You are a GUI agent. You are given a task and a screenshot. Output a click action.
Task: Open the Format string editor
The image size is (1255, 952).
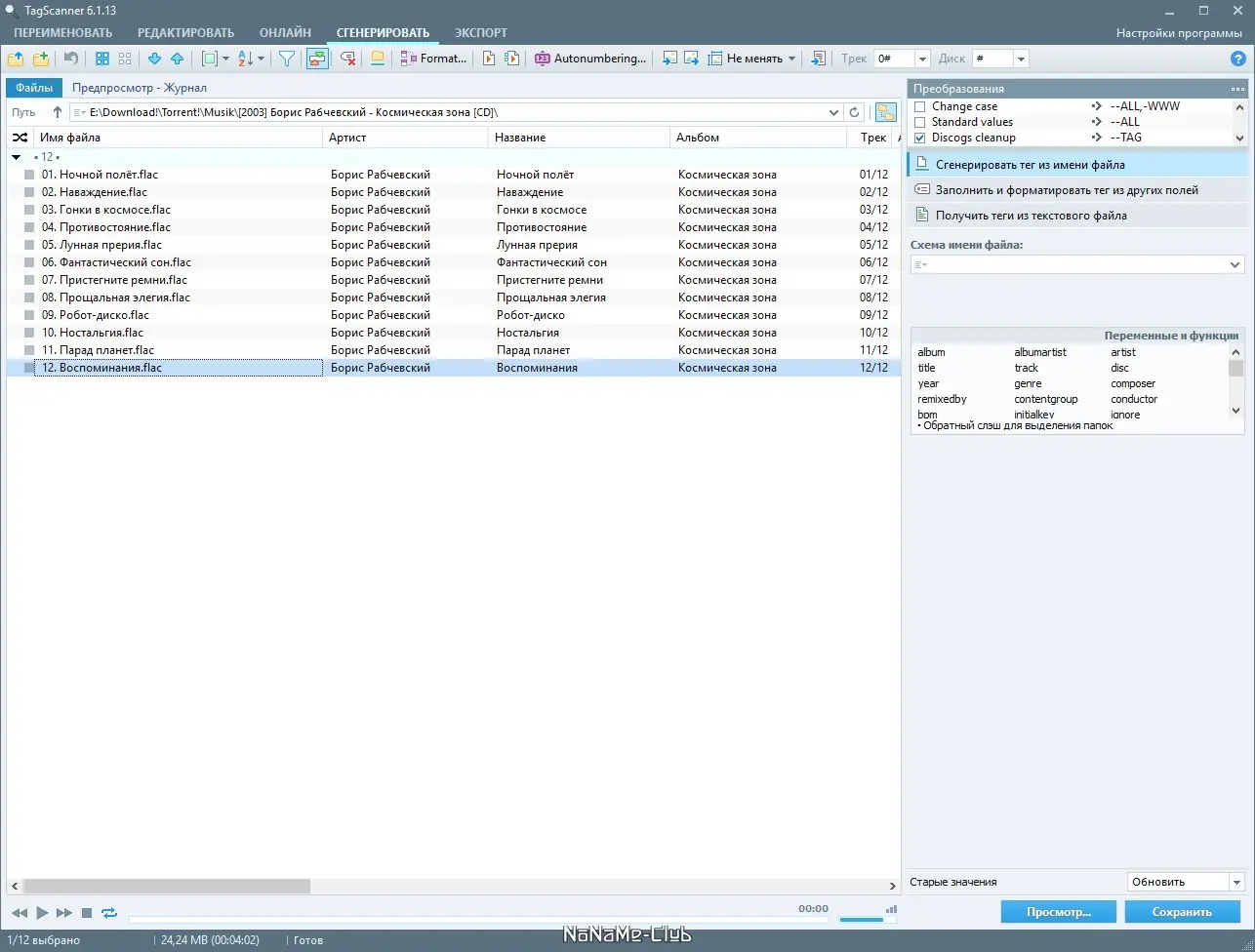[432, 58]
